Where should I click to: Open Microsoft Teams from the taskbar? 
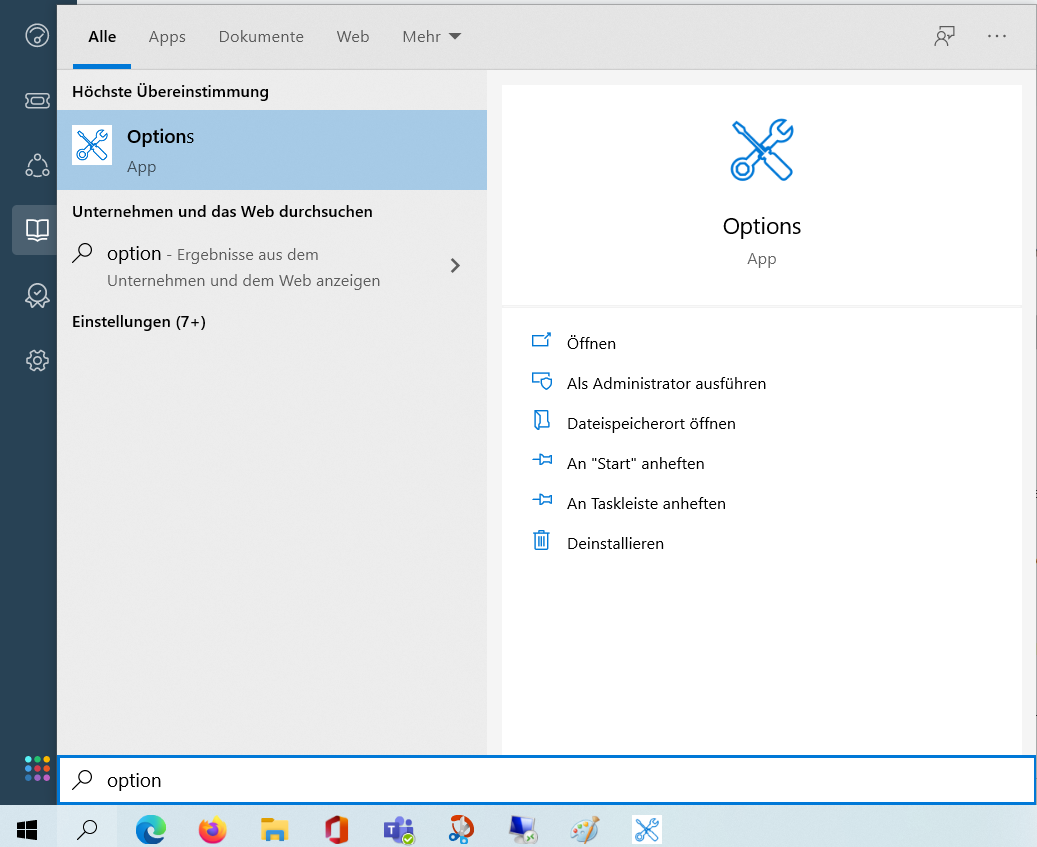click(x=399, y=829)
